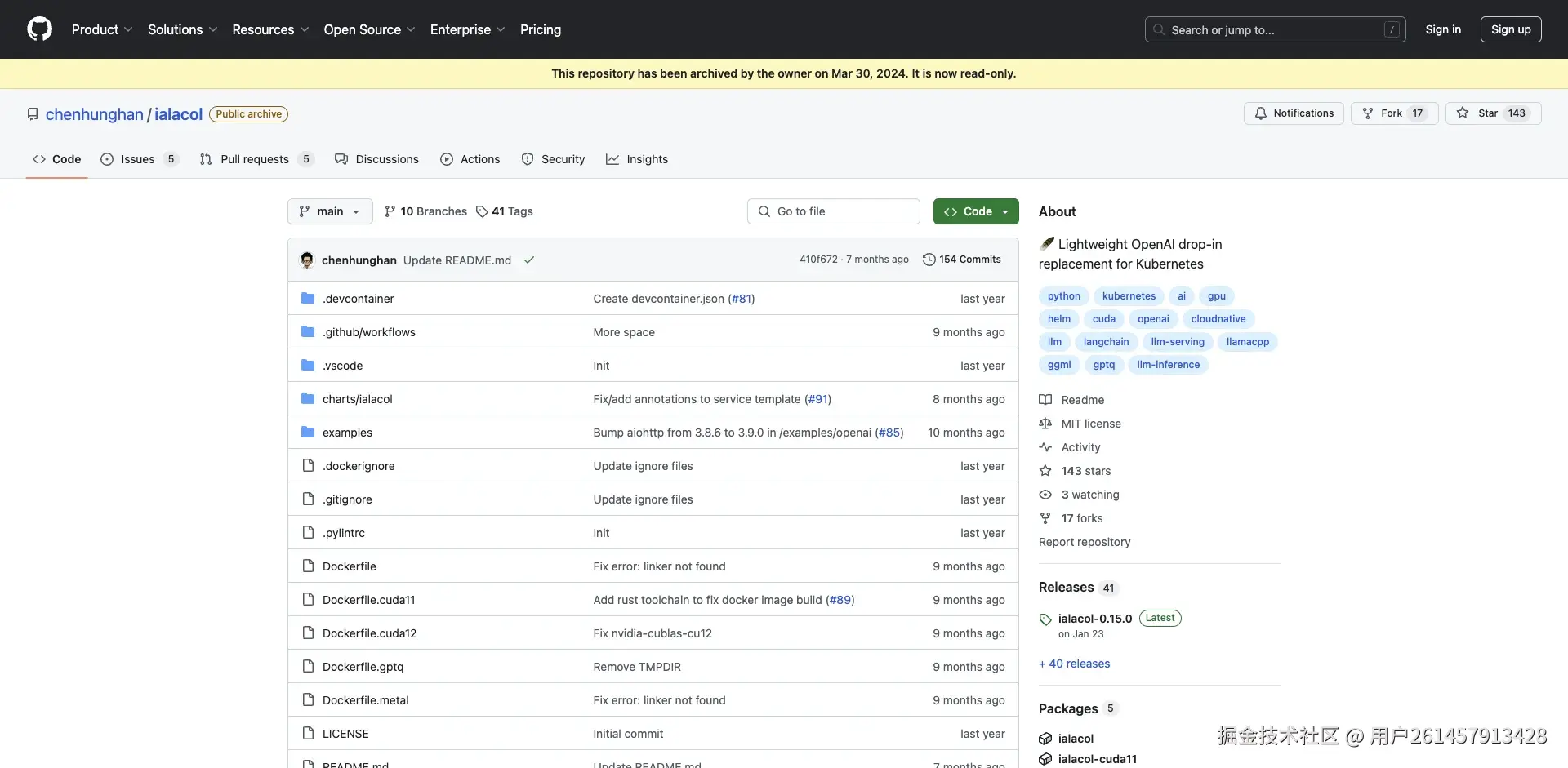Click the .devcontainer folder icon
The image size is (1568, 768).
(308, 299)
